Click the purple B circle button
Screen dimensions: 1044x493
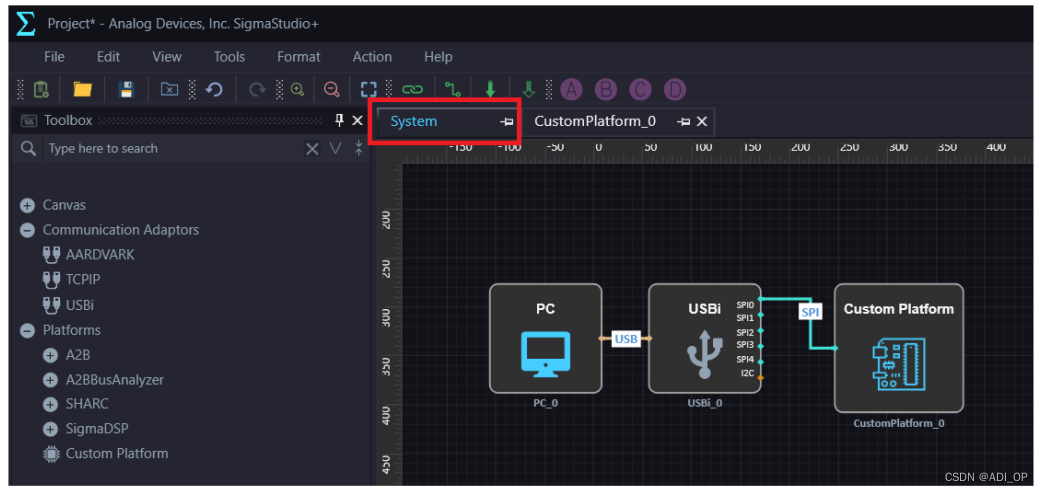(605, 89)
